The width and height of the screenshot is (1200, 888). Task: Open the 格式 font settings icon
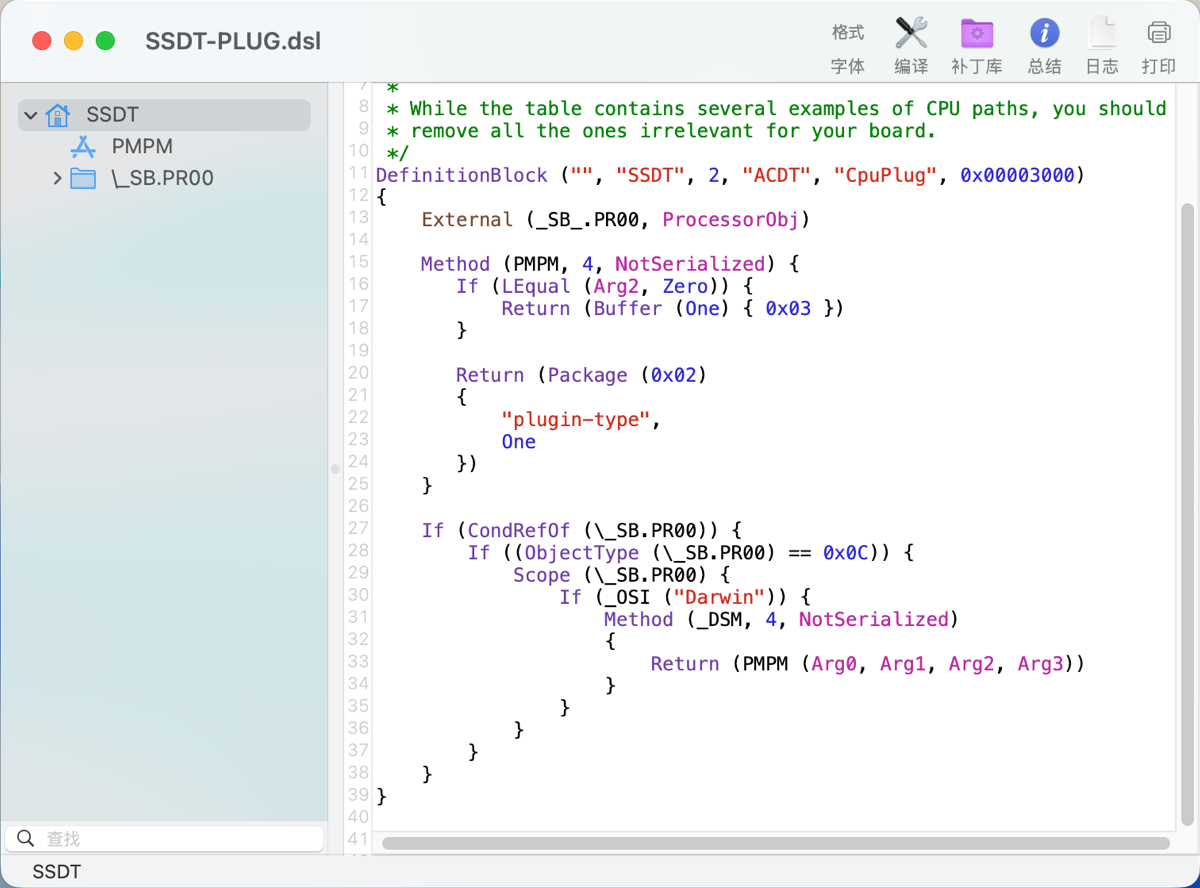pyautogui.click(x=847, y=45)
